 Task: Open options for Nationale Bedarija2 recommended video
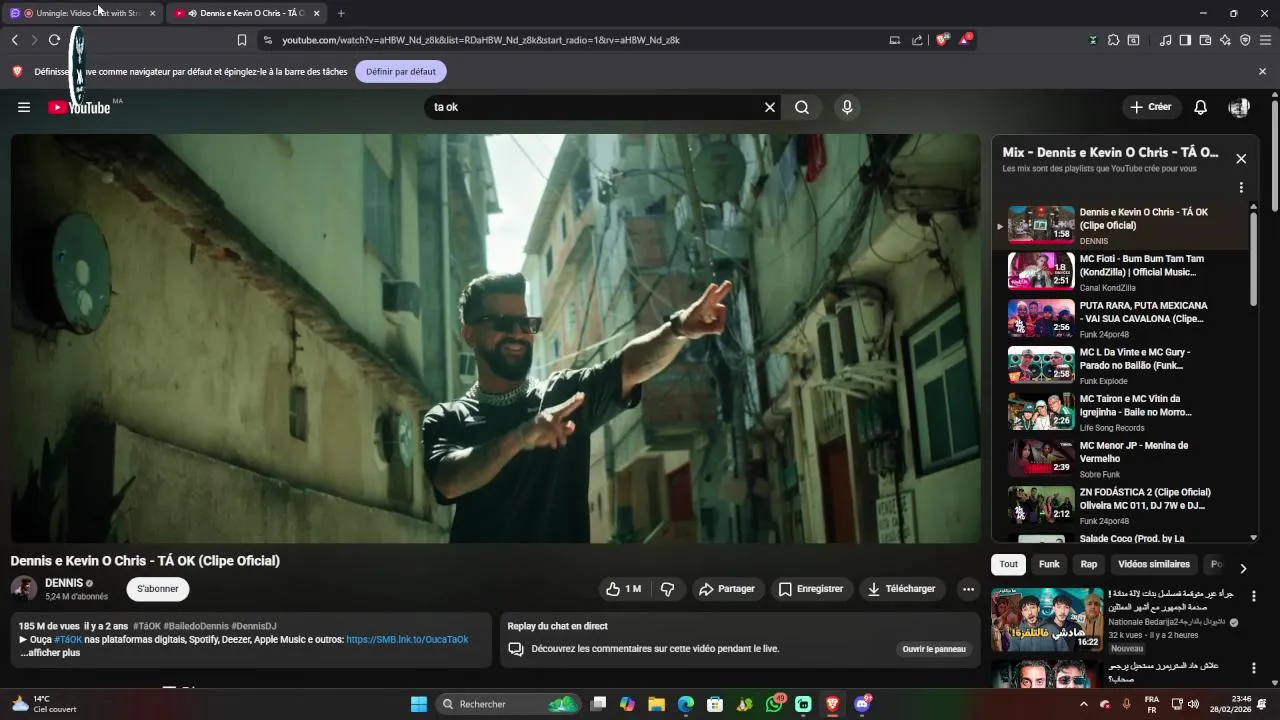[1254, 596]
